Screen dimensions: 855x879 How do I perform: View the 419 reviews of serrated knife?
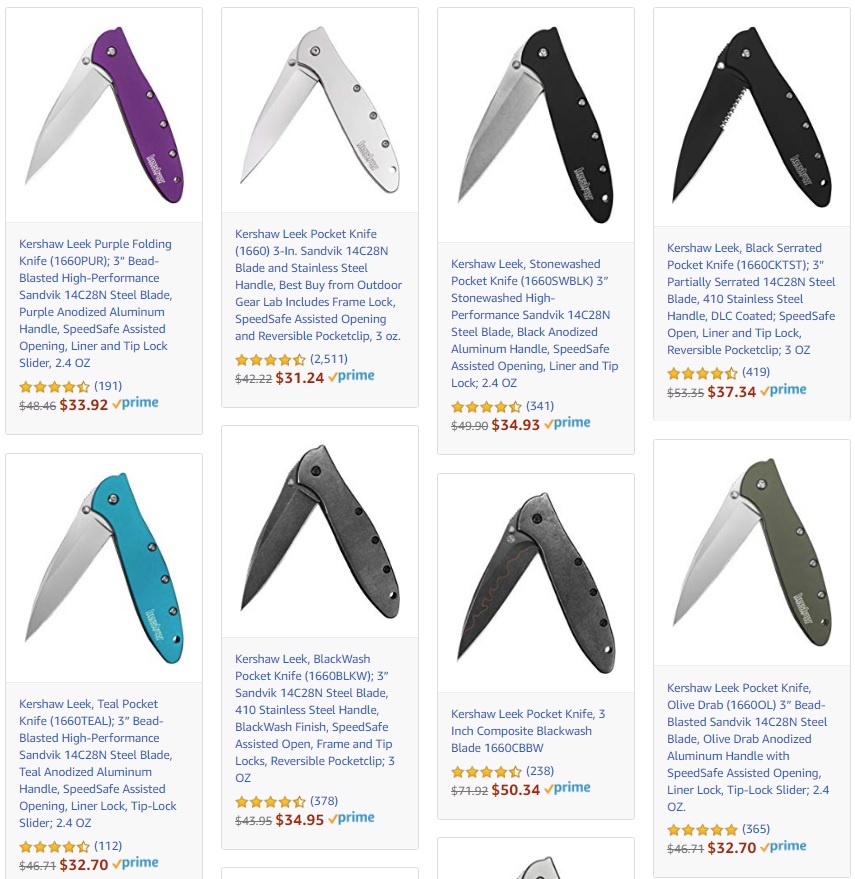point(756,372)
